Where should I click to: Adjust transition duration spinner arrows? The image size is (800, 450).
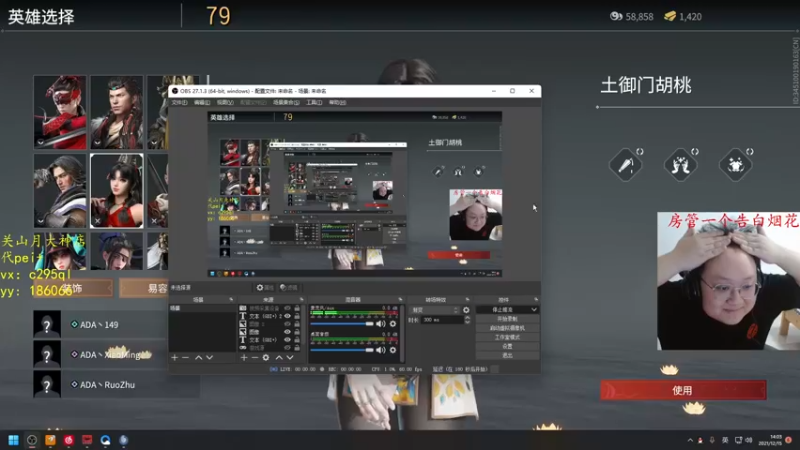coord(467,320)
